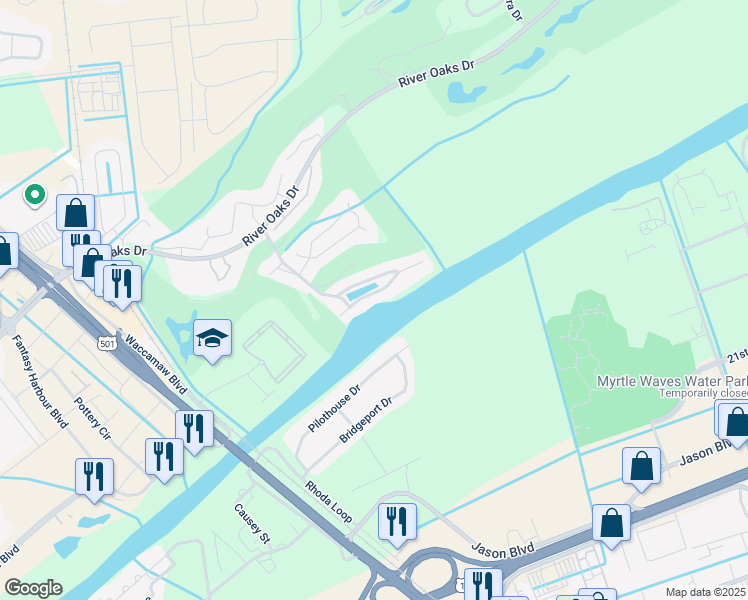Click the Bridgeport Dr street label
The height and width of the screenshot is (600, 748).
point(365,420)
